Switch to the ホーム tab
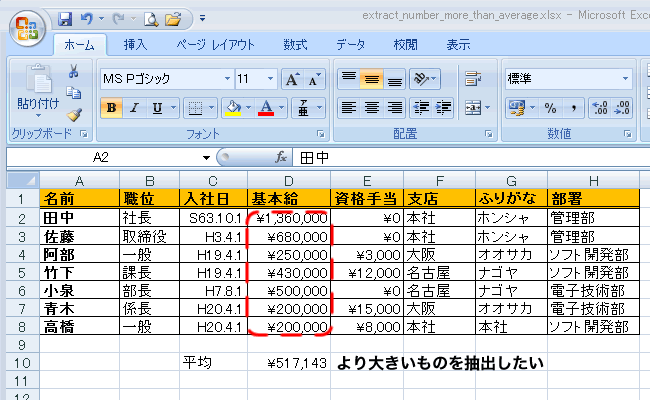Image resolution: width=650 pixels, height=400 pixels. [79, 45]
